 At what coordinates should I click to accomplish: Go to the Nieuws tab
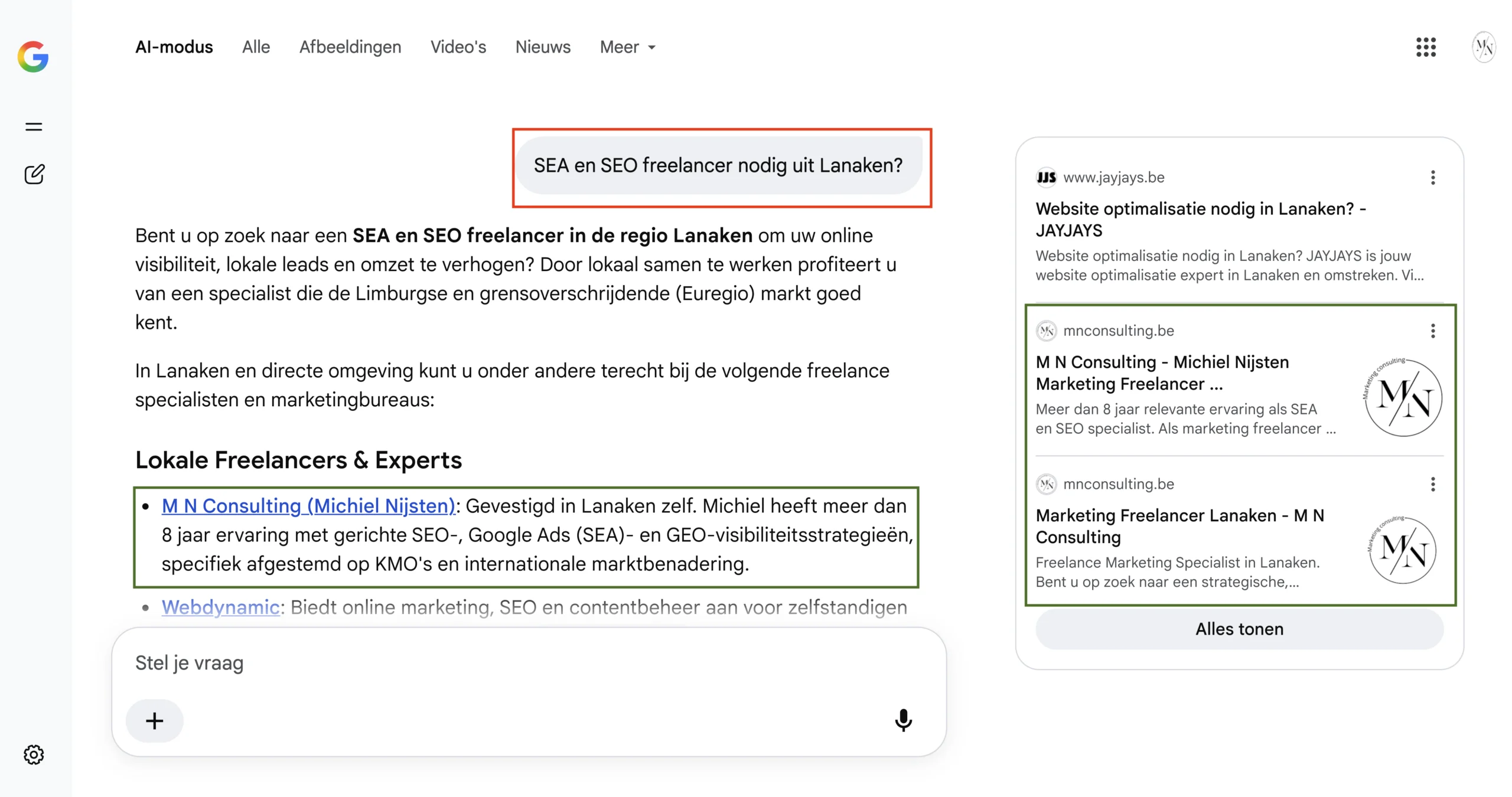pos(543,47)
